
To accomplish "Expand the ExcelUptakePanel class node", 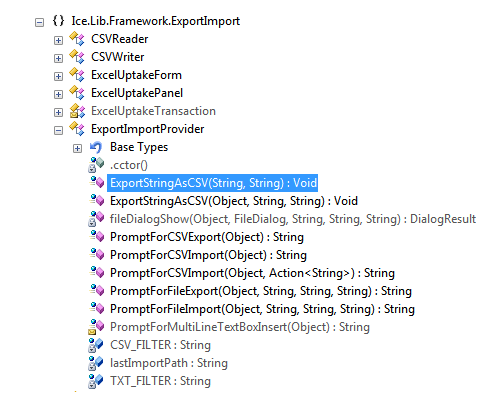I will pos(58,94).
